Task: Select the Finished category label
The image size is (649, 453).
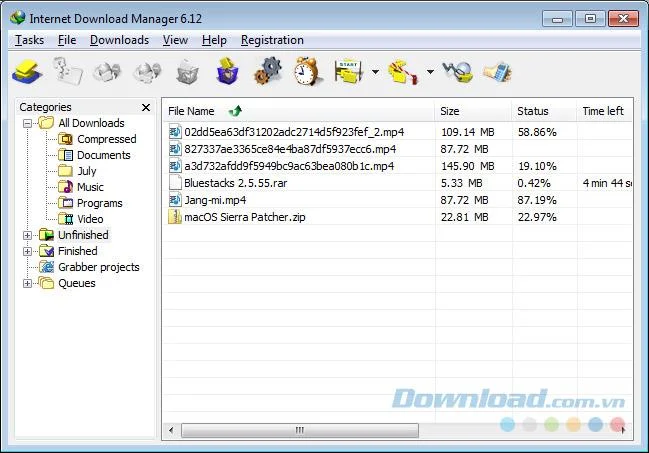Action: [78, 251]
